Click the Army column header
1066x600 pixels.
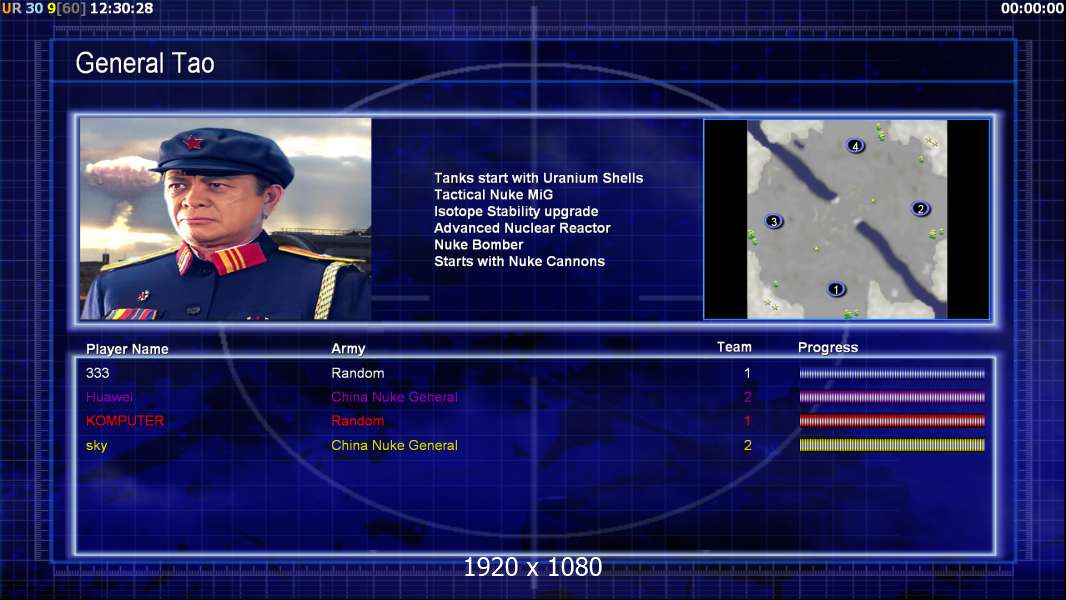(348, 349)
